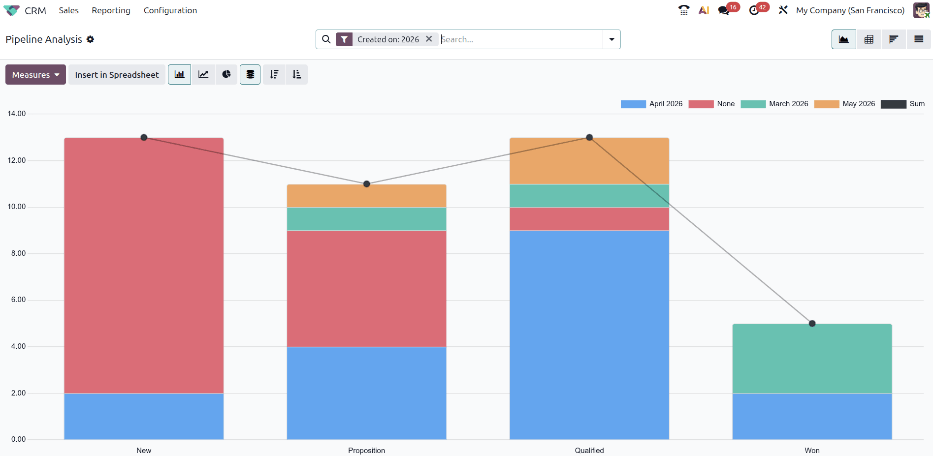Click the orange May segment in Qualified bar
Viewport: 933px width, 456px height.
589,161
